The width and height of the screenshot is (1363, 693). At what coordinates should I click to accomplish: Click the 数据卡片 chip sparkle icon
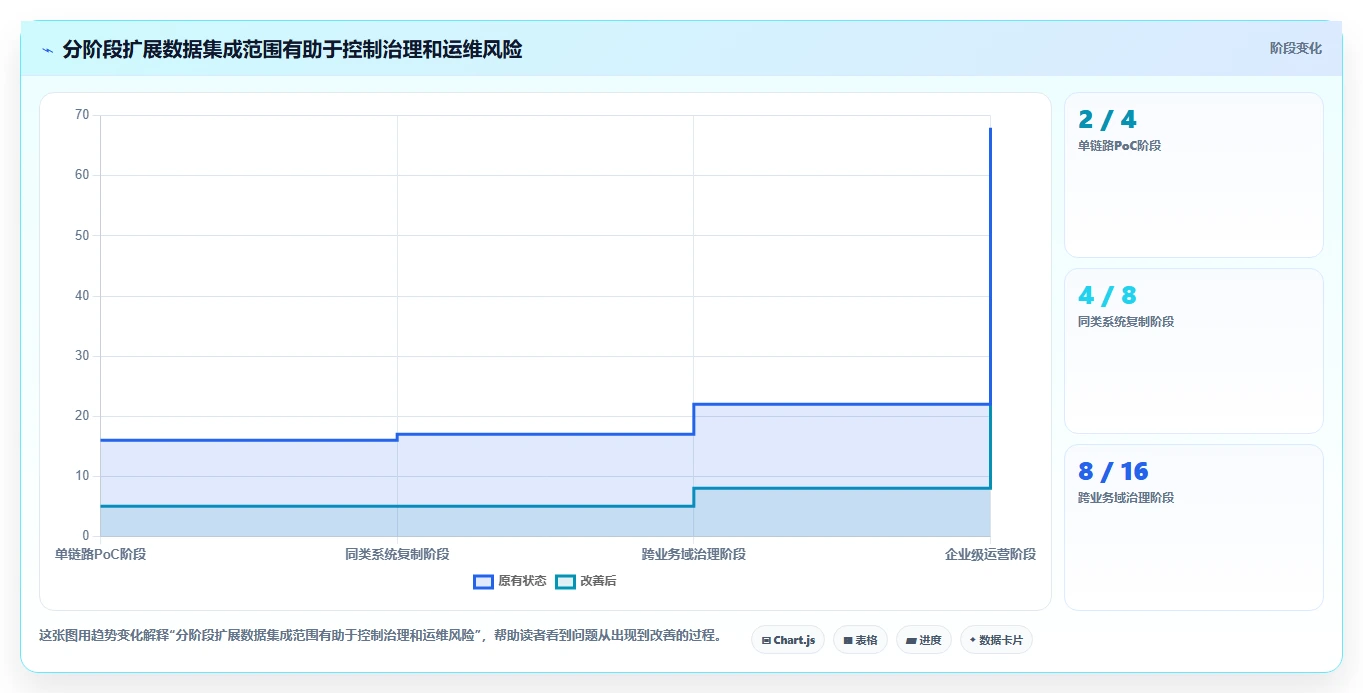[973, 640]
